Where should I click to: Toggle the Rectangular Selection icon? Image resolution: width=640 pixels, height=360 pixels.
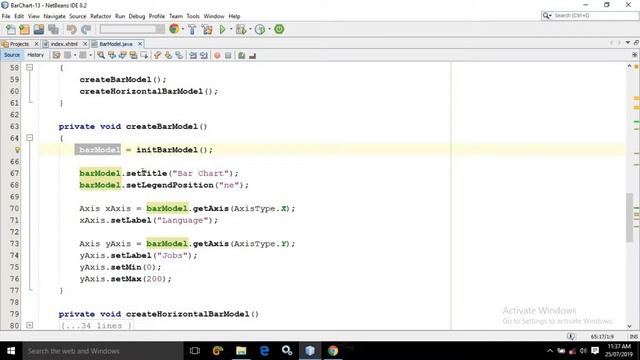[x=144, y=55]
